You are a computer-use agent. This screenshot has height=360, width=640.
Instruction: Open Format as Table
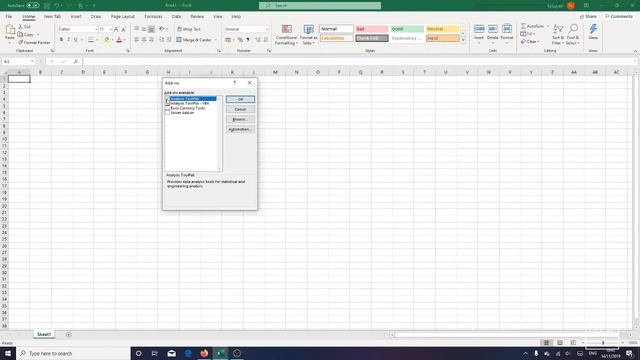309,35
